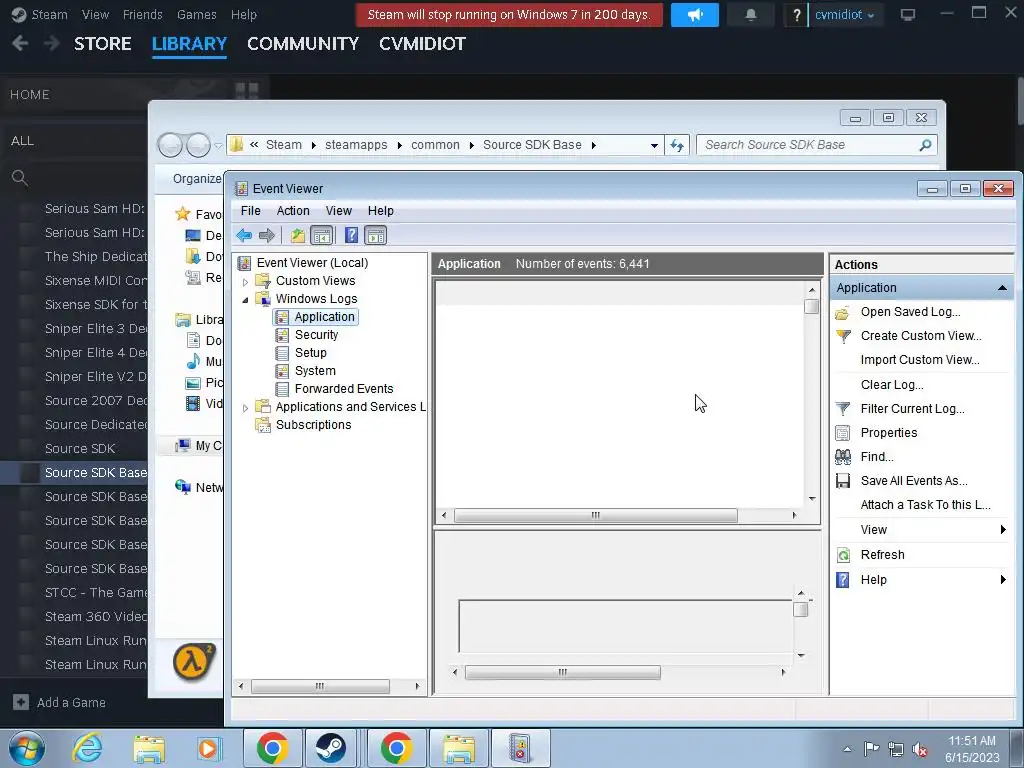Click the Up one level folder icon
The width and height of the screenshot is (1024, 768).
(x=298, y=235)
